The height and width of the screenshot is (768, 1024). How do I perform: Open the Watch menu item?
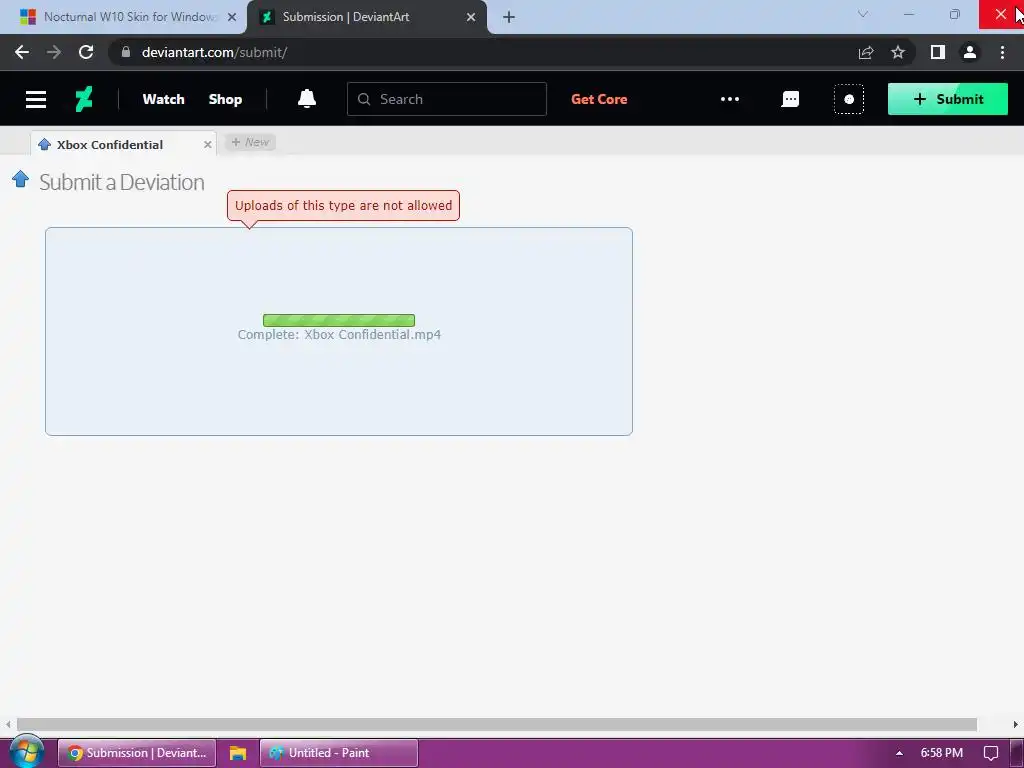163,99
